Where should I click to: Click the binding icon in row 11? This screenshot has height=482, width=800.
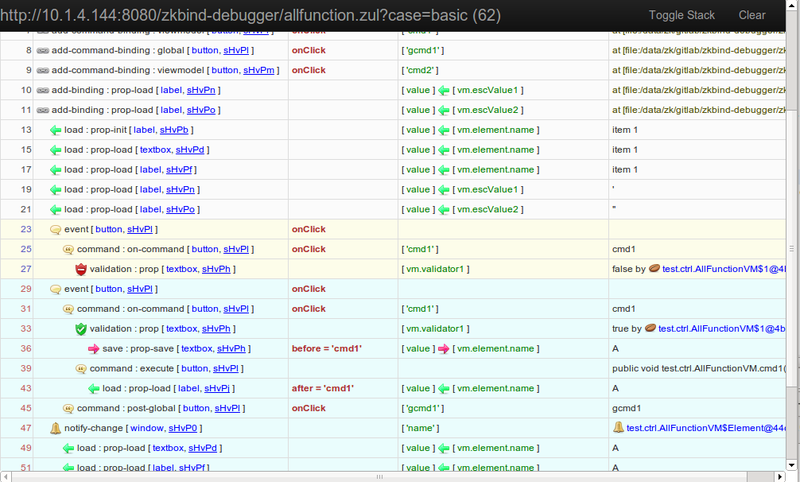(43, 110)
